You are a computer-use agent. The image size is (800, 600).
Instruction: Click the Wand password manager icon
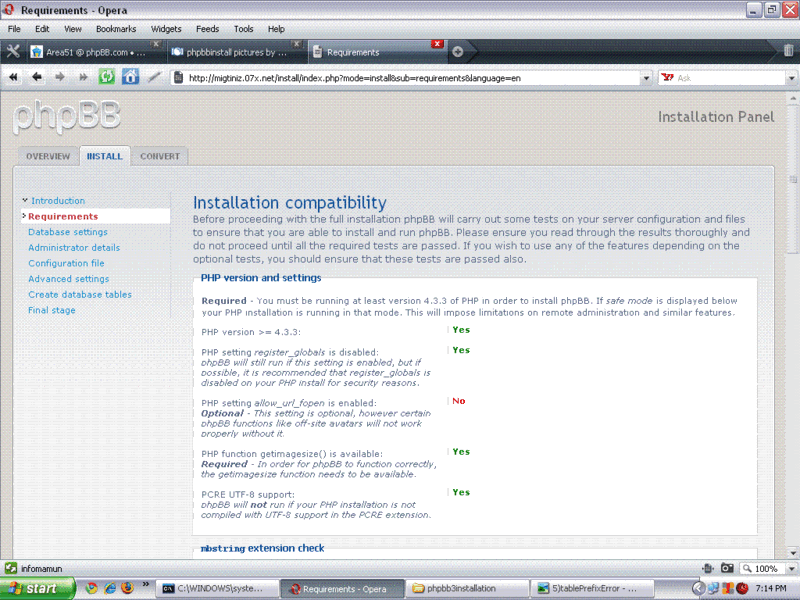[154, 77]
